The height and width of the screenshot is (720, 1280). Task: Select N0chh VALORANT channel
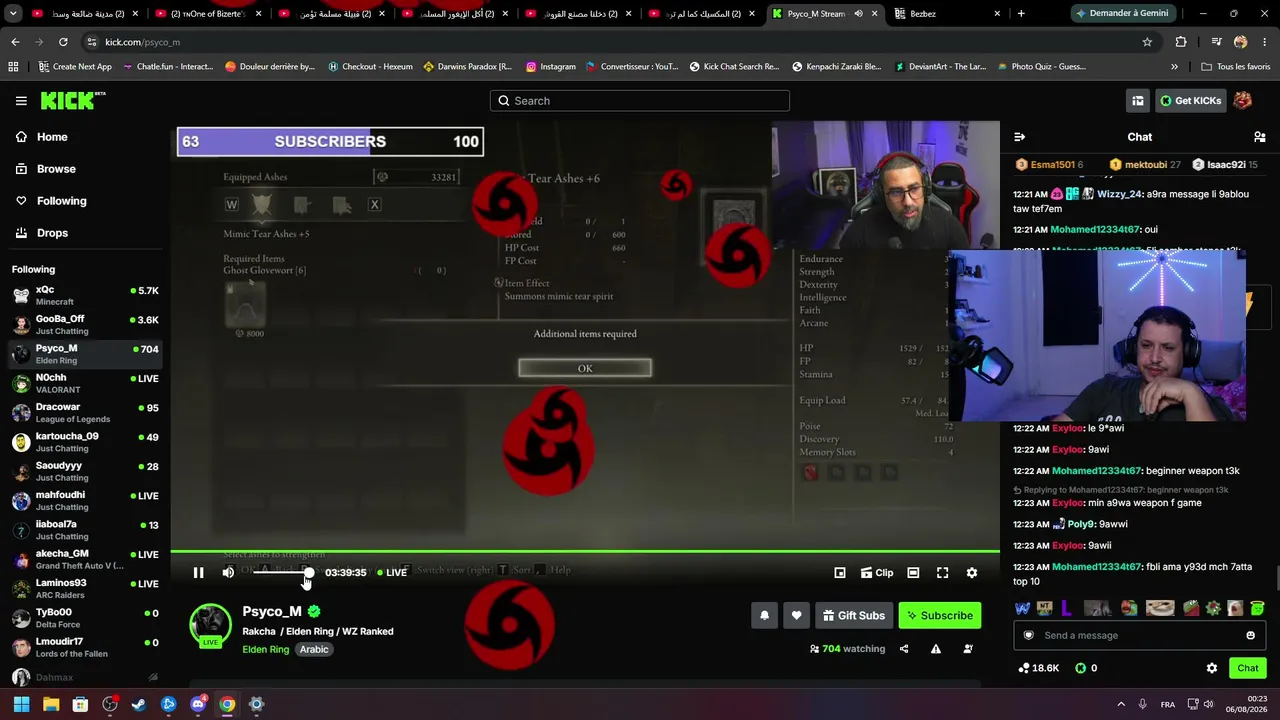(85, 383)
